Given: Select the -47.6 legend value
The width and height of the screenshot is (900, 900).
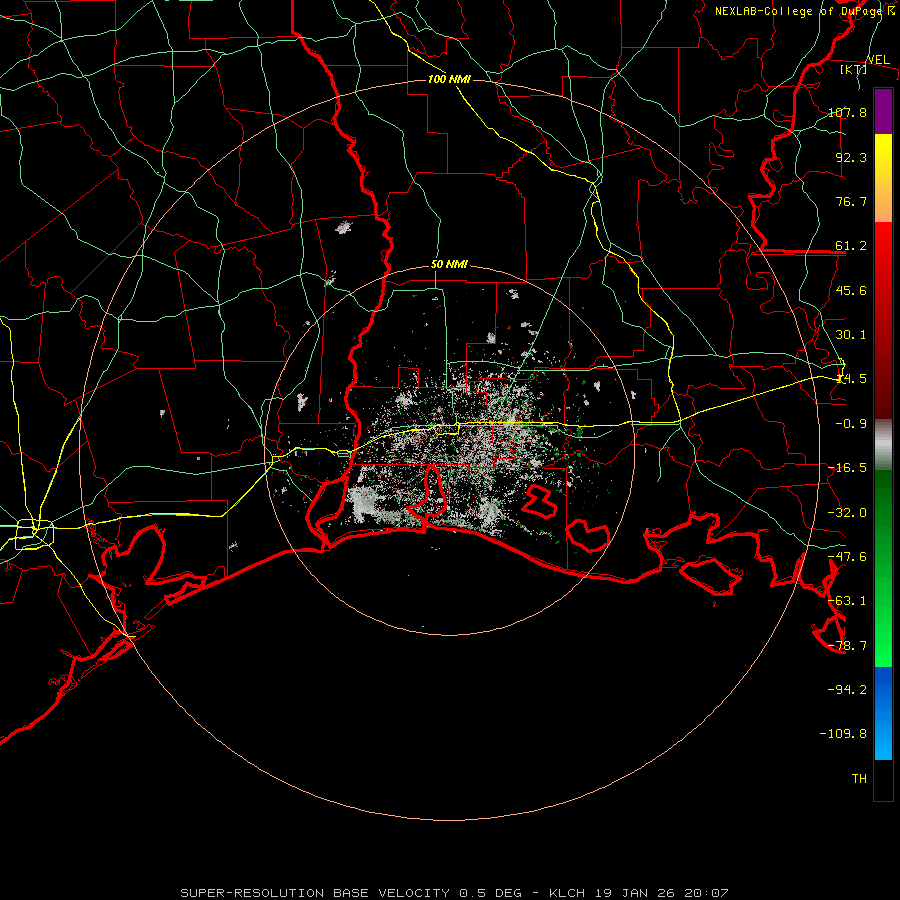Looking at the screenshot, I should (847, 557).
